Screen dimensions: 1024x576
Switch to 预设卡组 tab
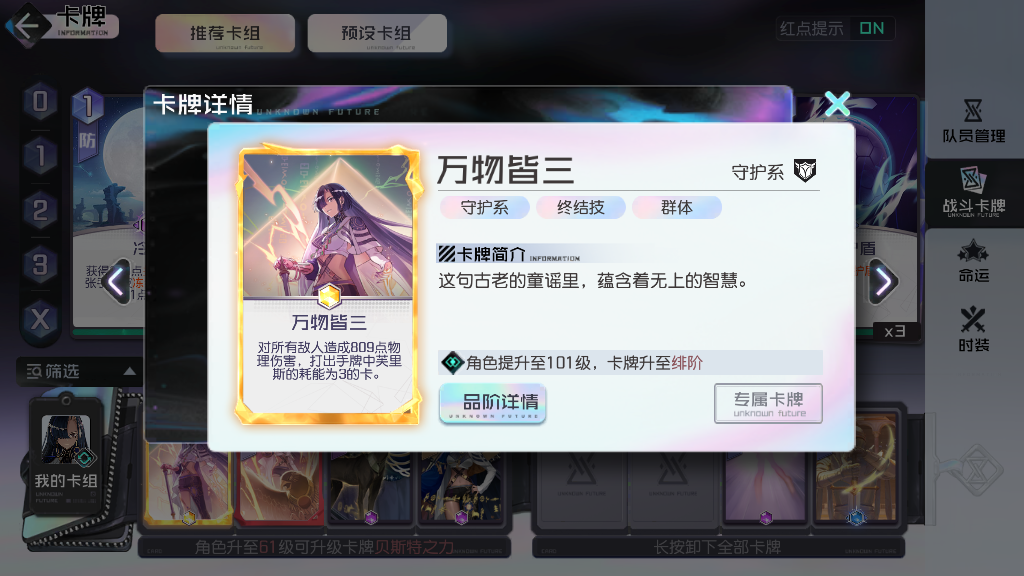pos(377,33)
